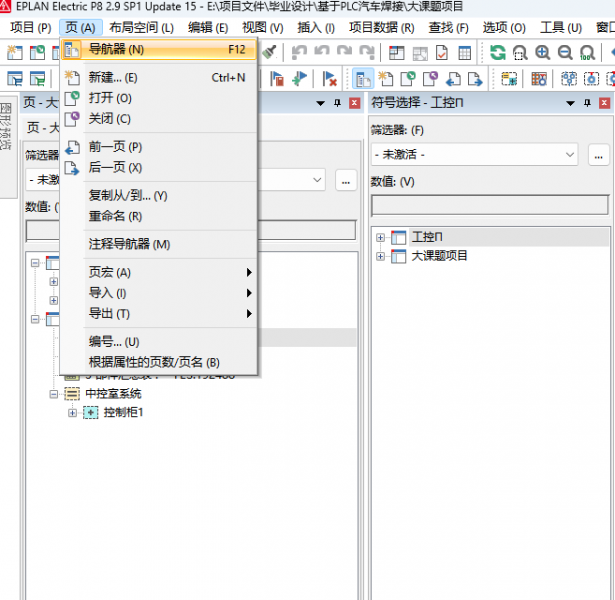Choose 关闭 (C) from the page menu

(159, 118)
